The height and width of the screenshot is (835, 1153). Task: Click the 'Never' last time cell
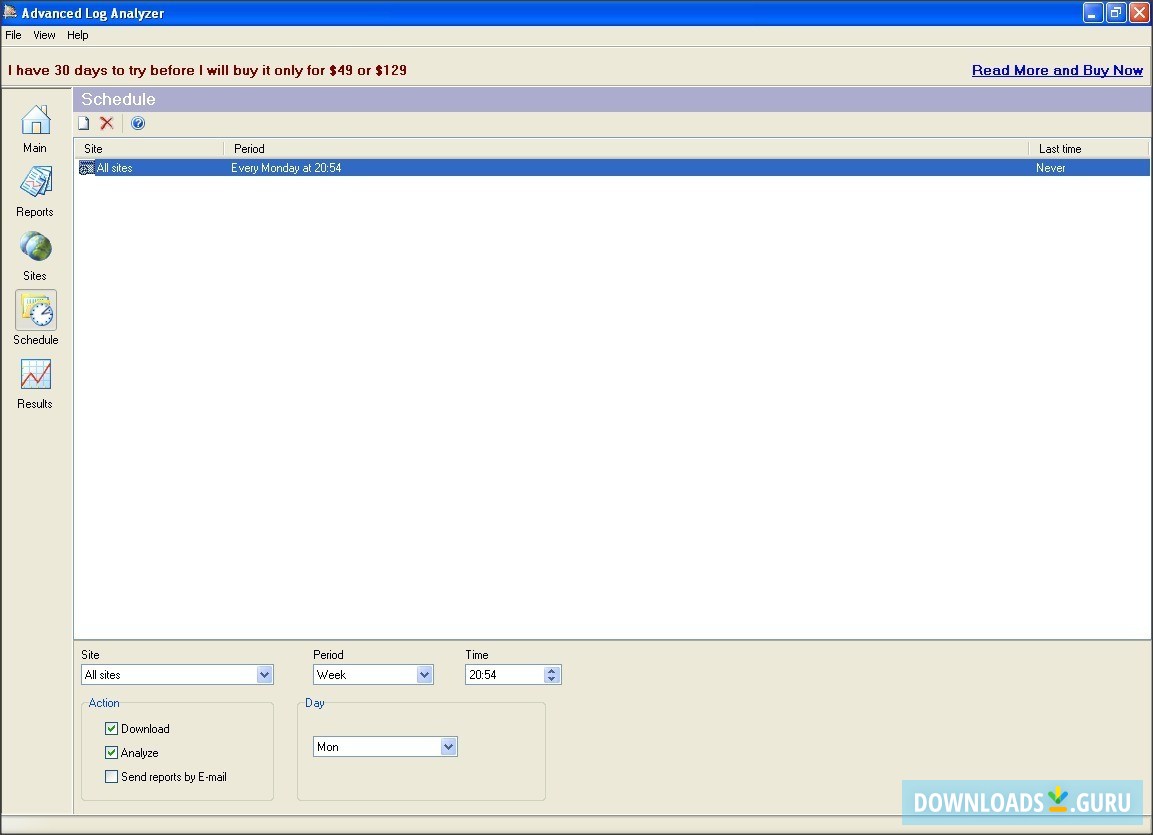coord(1050,168)
